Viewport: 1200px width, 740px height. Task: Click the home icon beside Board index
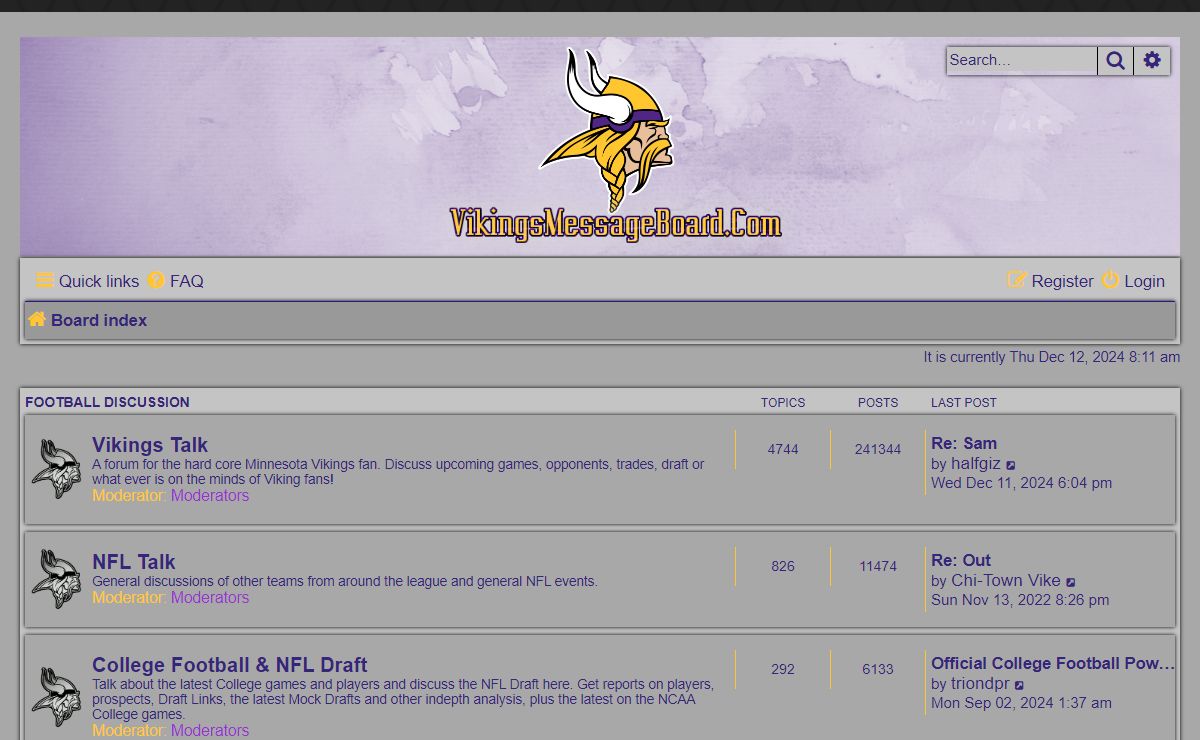pos(37,320)
